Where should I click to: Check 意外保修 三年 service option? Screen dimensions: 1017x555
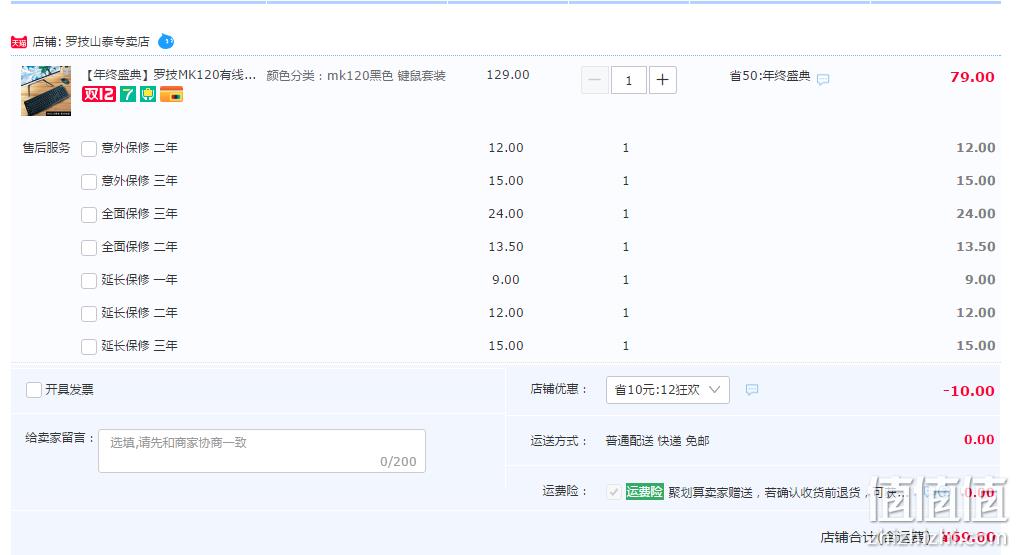(89, 182)
